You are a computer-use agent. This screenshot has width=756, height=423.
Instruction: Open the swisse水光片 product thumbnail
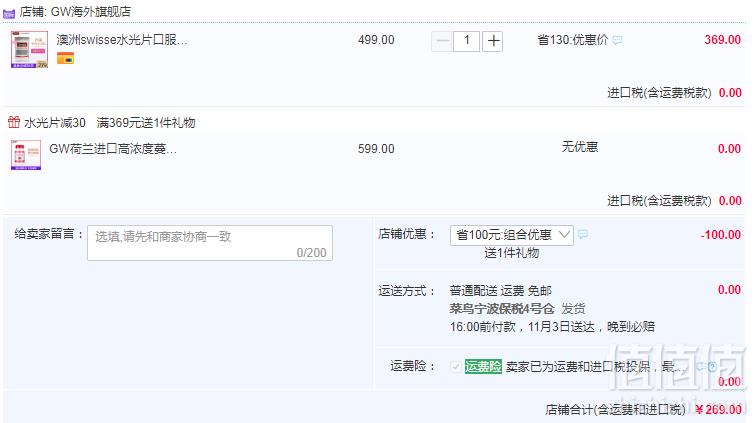point(29,49)
